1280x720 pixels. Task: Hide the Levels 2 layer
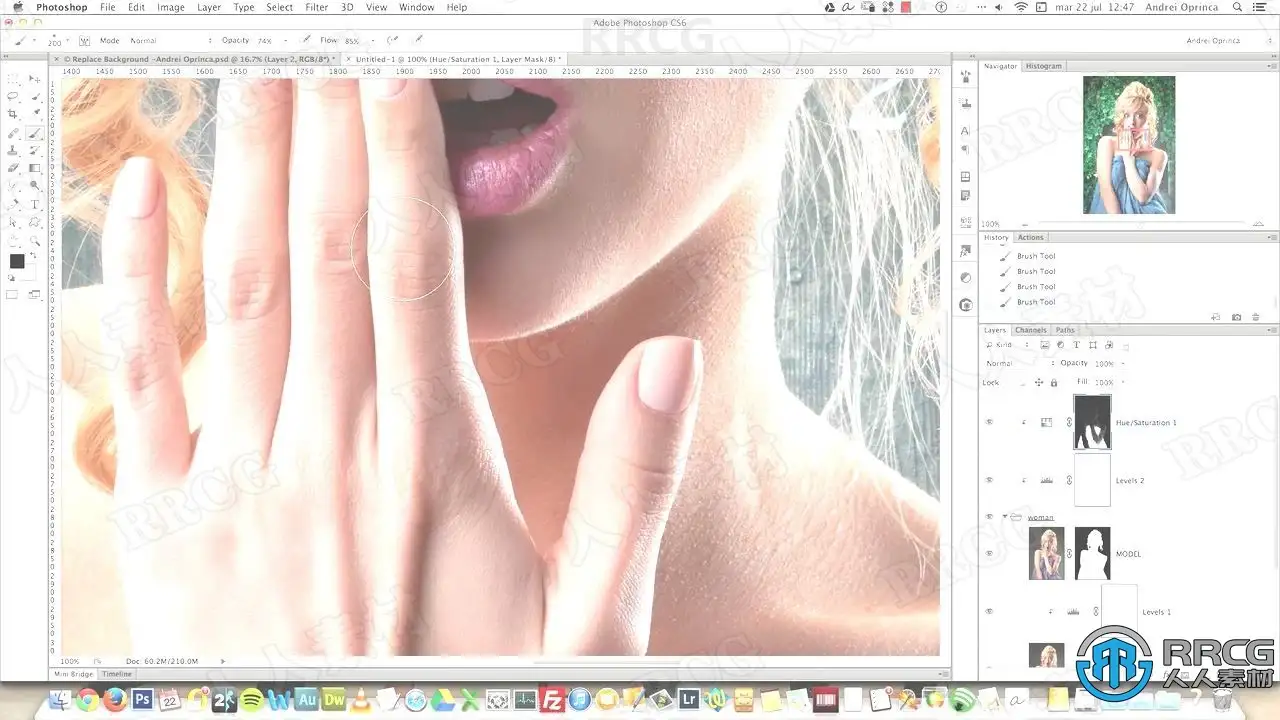click(x=989, y=480)
